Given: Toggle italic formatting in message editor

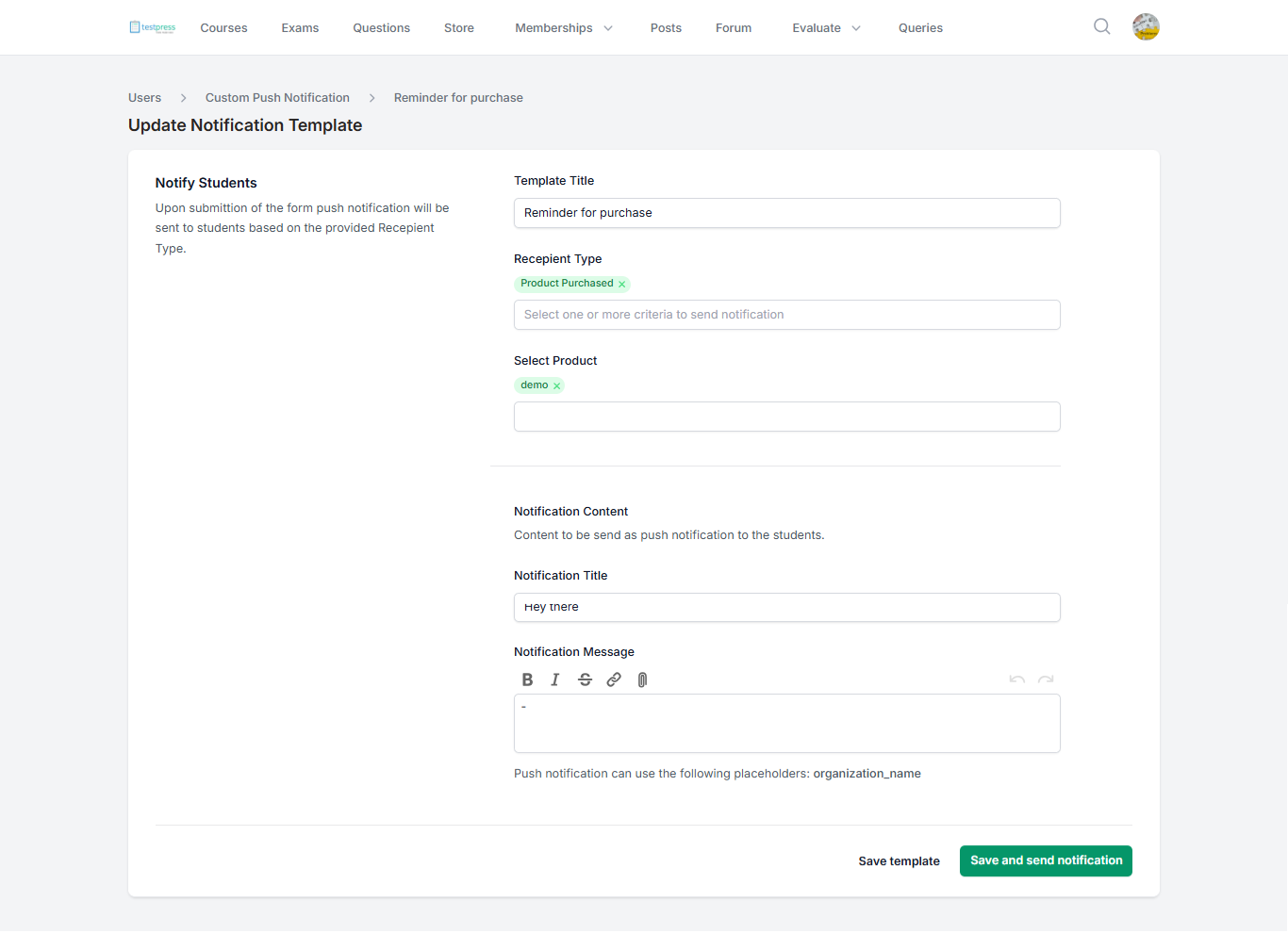Looking at the screenshot, I should 555,679.
